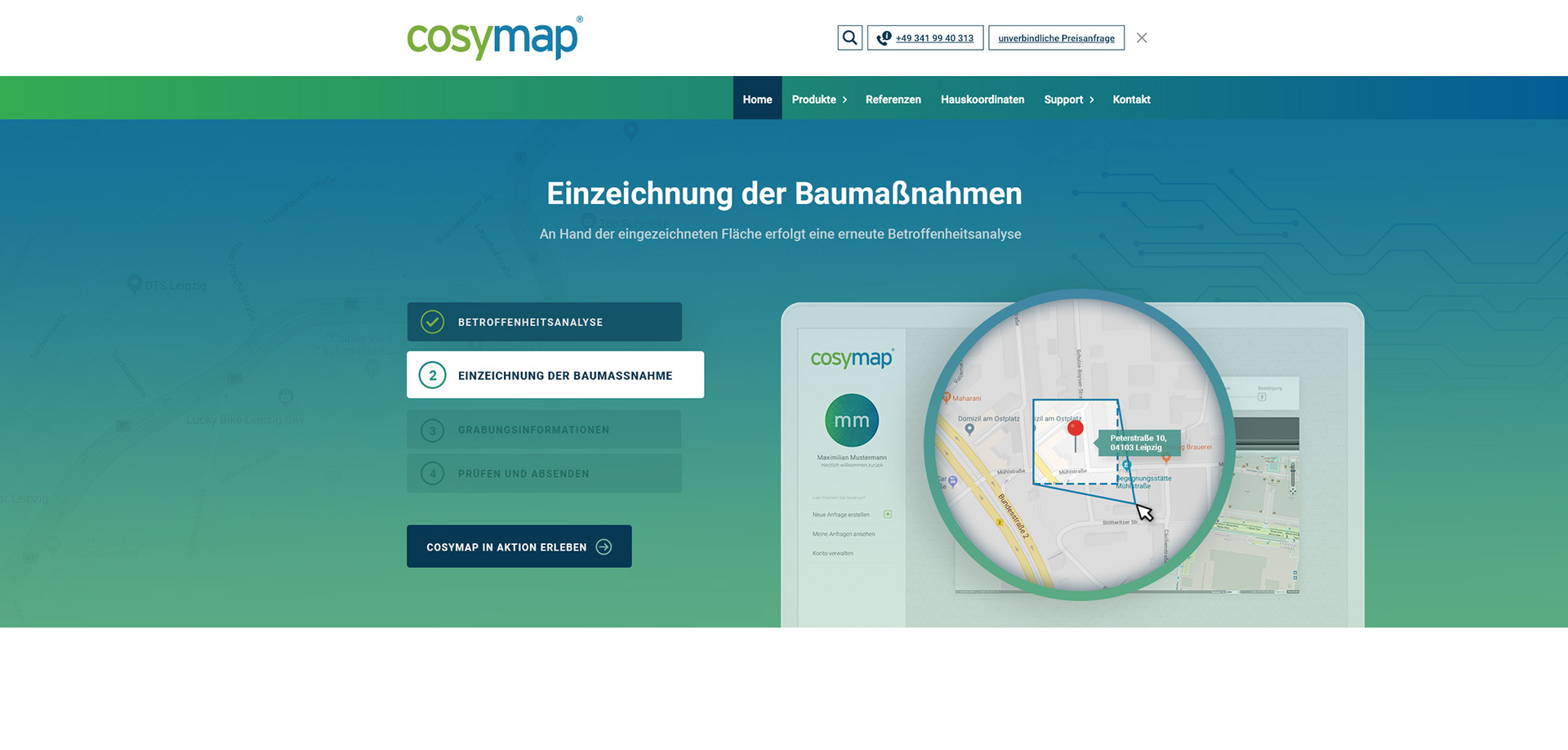Click Cosymap in Aktion erleben button
Image resolution: width=1568 pixels, height=750 pixels.
tap(519, 547)
